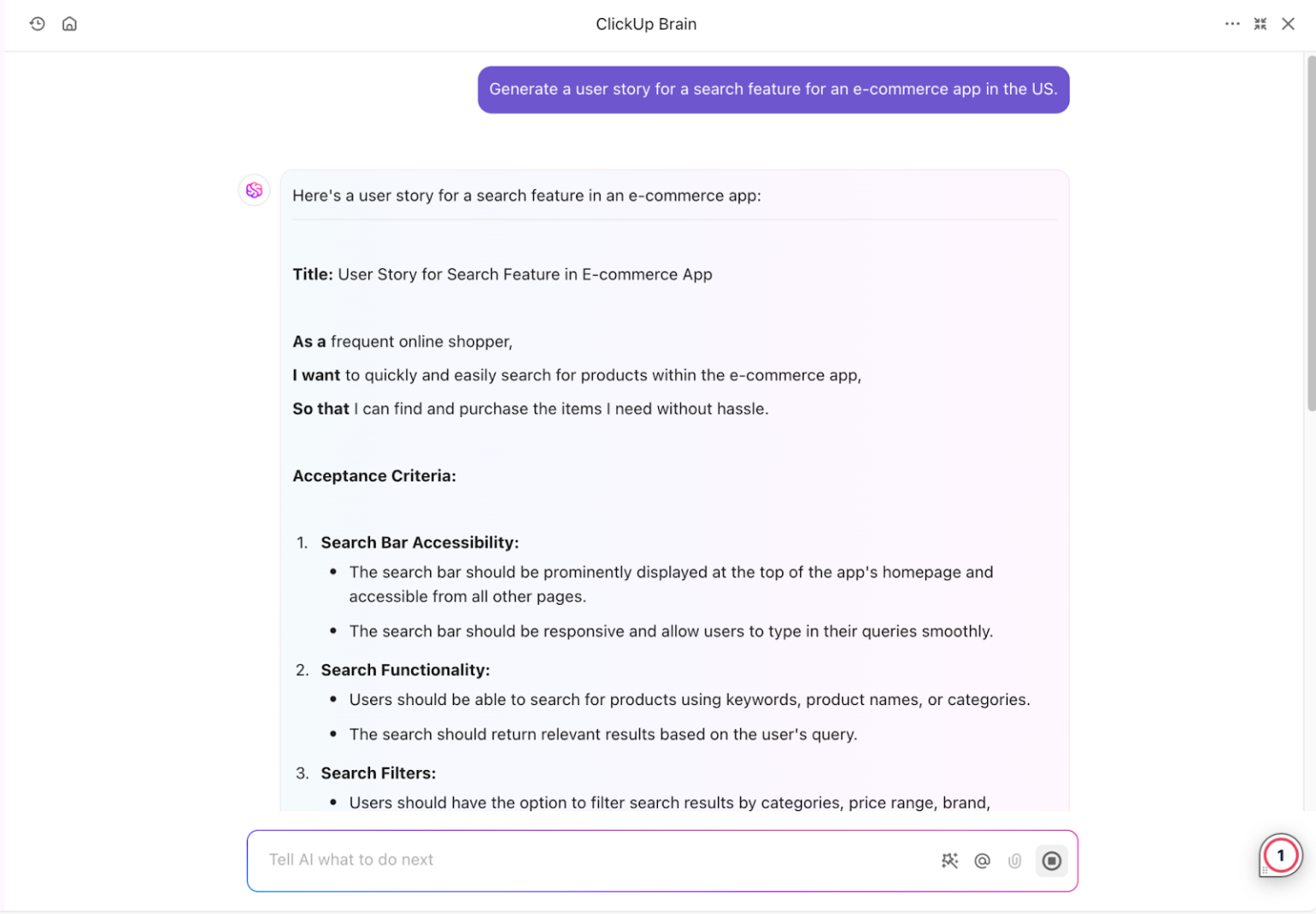
Task: Select the ClickUp Brain title label
Action: [x=646, y=24]
